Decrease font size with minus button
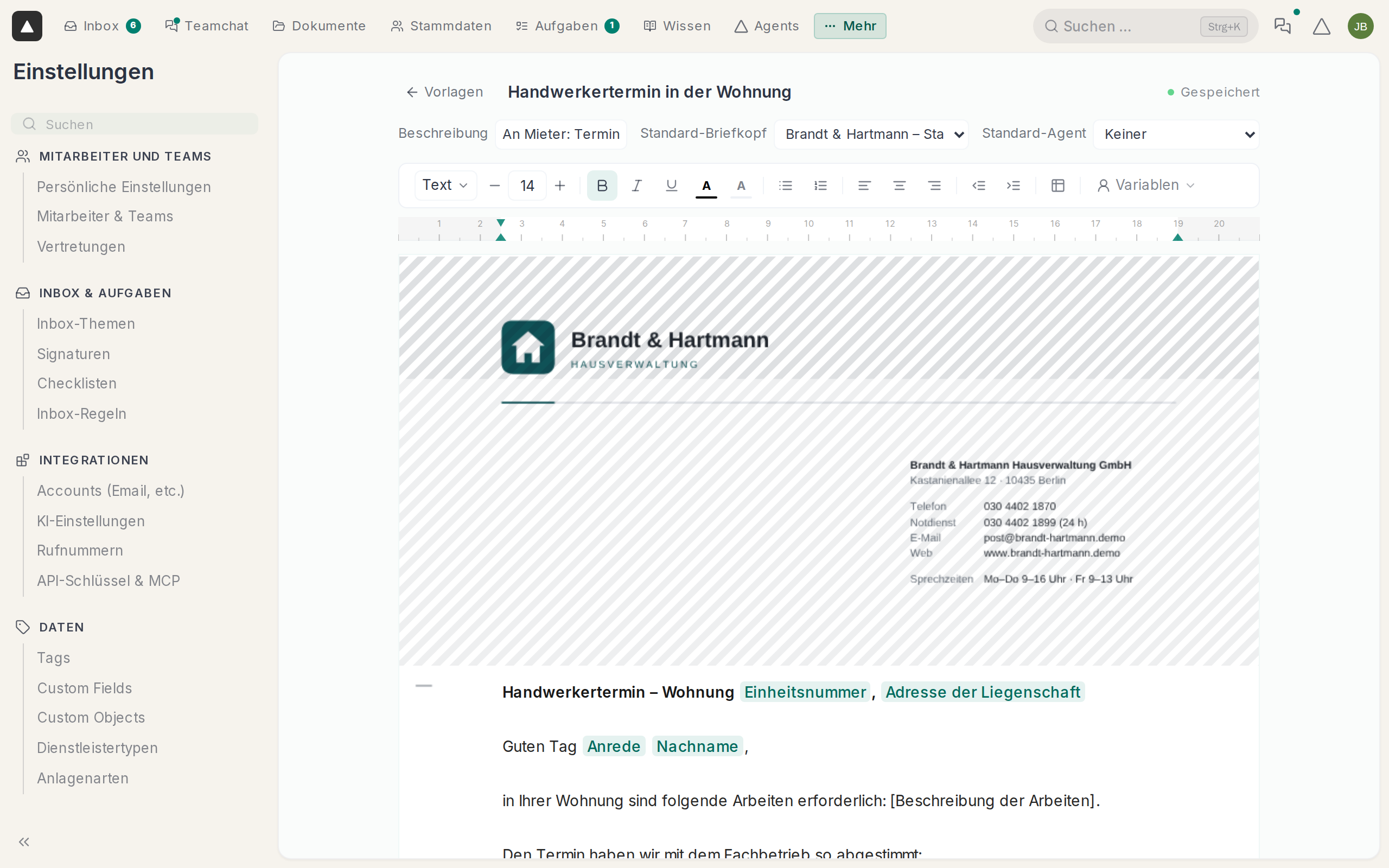Viewport: 1389px width, 868px height. click(494, 186)
